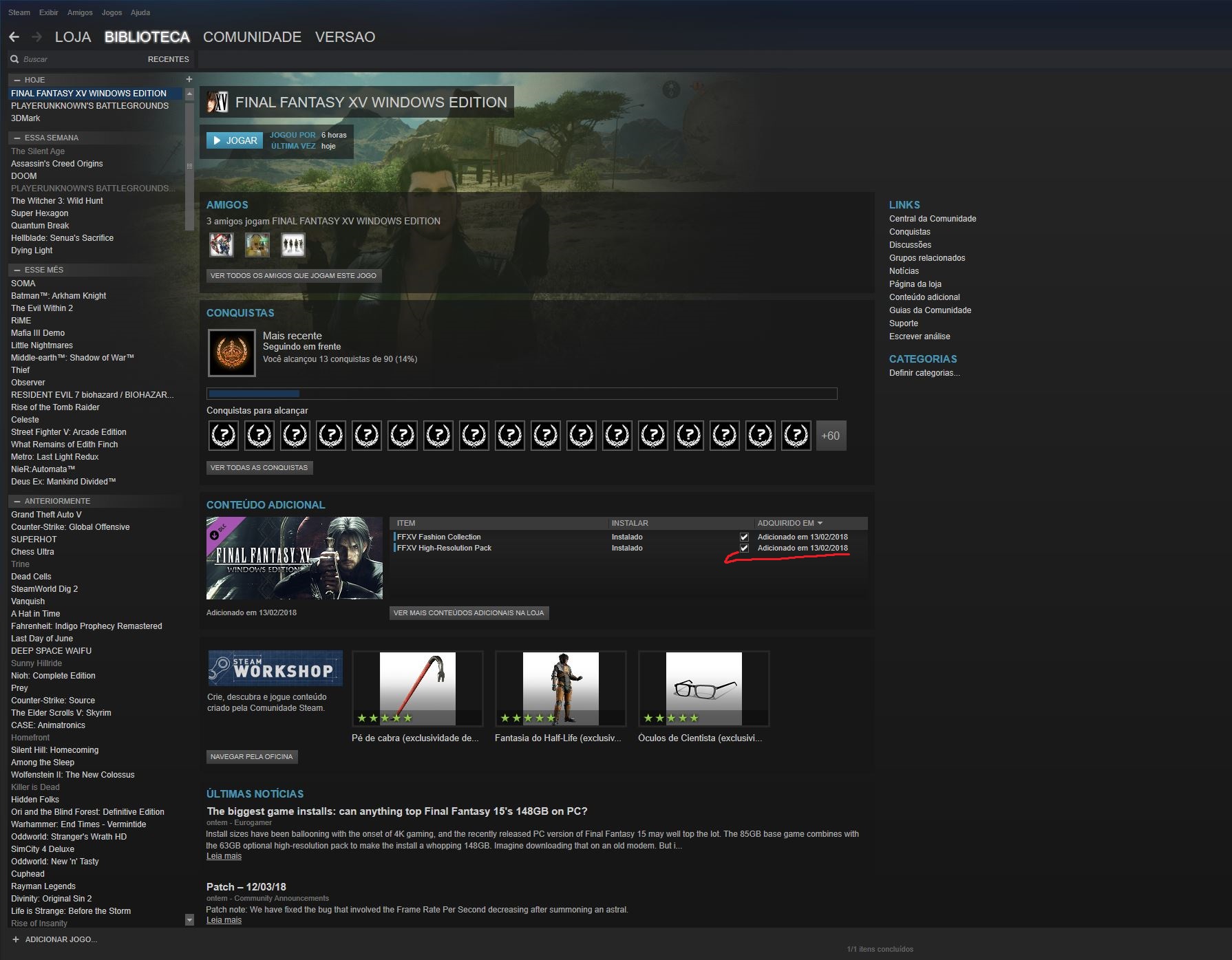Switch to LOJA tab
The height and width of the screenshot is (960, 1232).
pos(73,37)
